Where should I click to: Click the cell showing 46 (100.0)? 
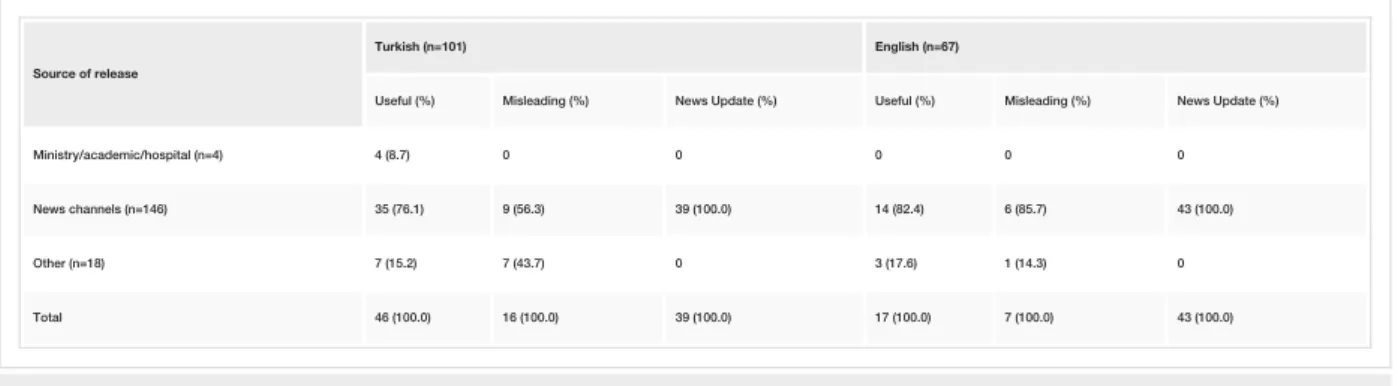pyautogui.click(x=427, y=317)
